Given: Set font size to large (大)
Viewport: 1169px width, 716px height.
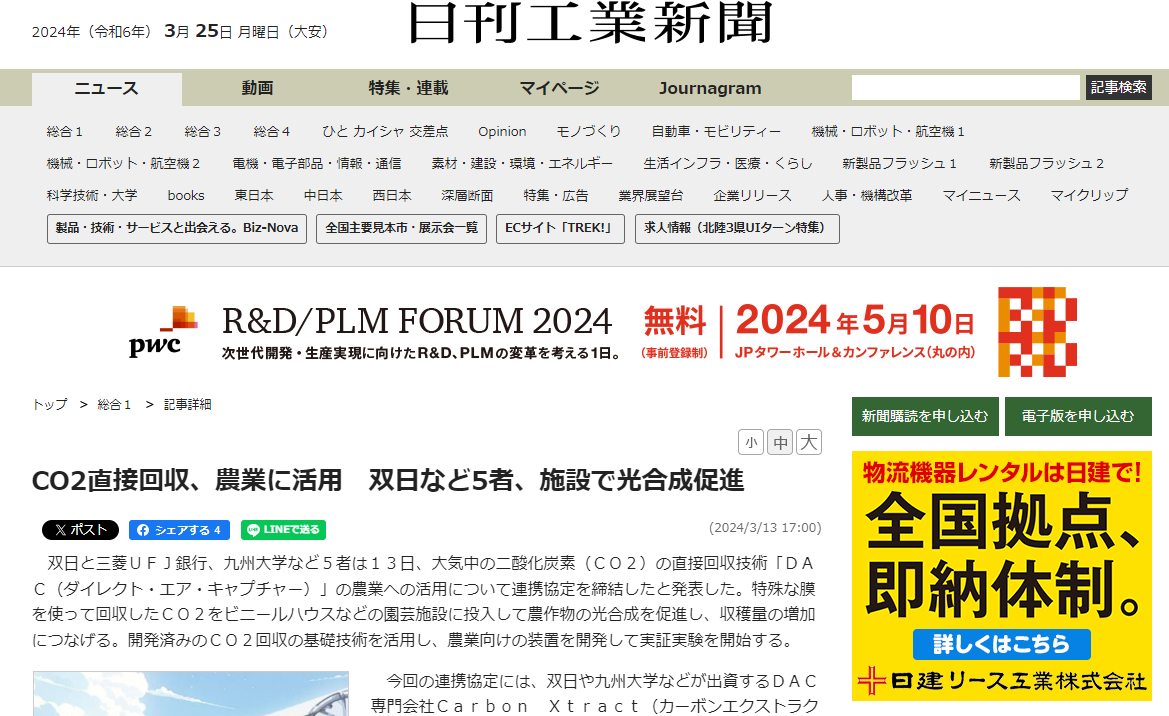Looking at the screenshot, I should (x=809, y=442).
